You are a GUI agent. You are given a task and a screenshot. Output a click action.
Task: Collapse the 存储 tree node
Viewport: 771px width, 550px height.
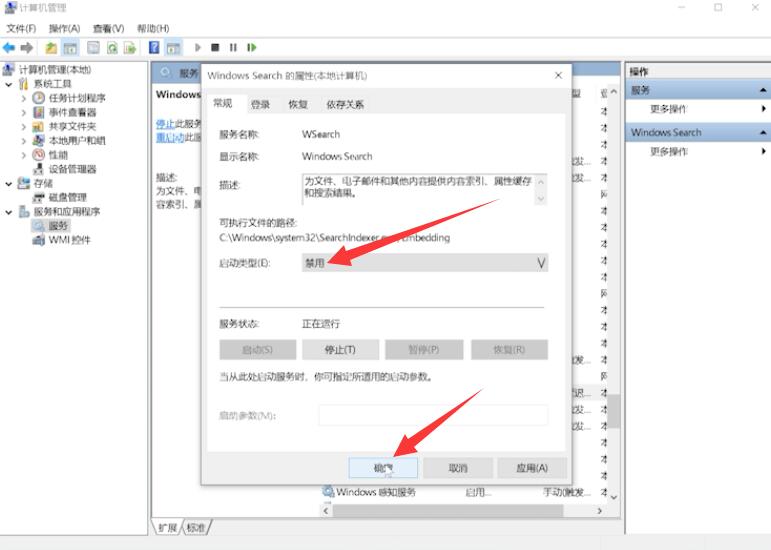click(9, 183)
